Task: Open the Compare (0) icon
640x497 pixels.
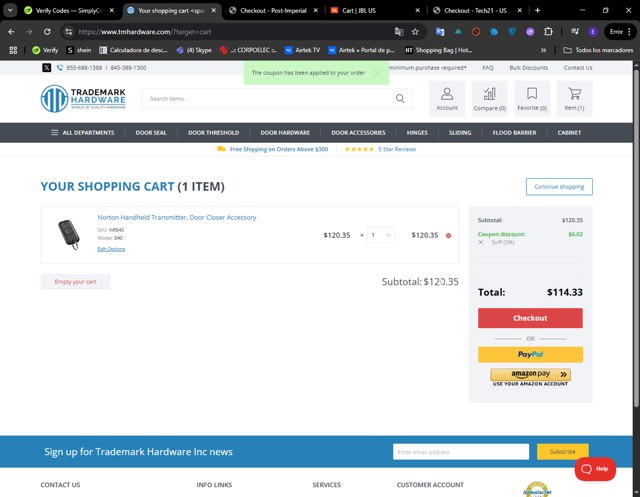Action: [x=489, y=99]
